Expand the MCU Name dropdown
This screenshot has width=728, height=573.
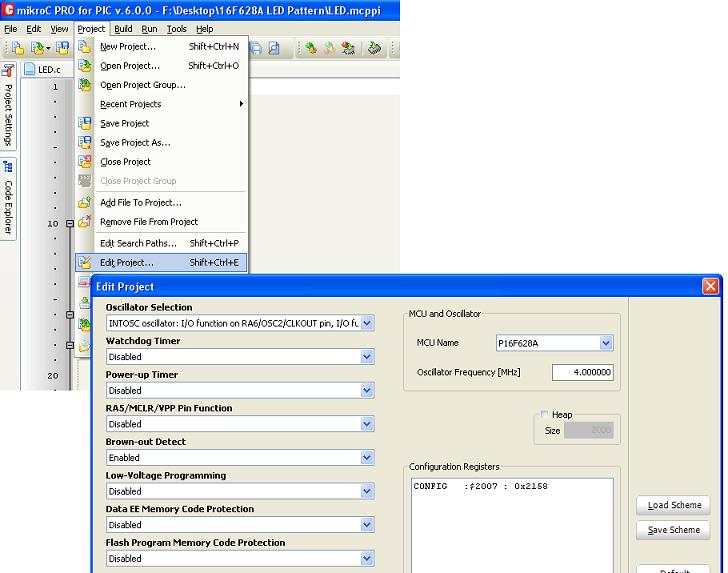[606, 343]
